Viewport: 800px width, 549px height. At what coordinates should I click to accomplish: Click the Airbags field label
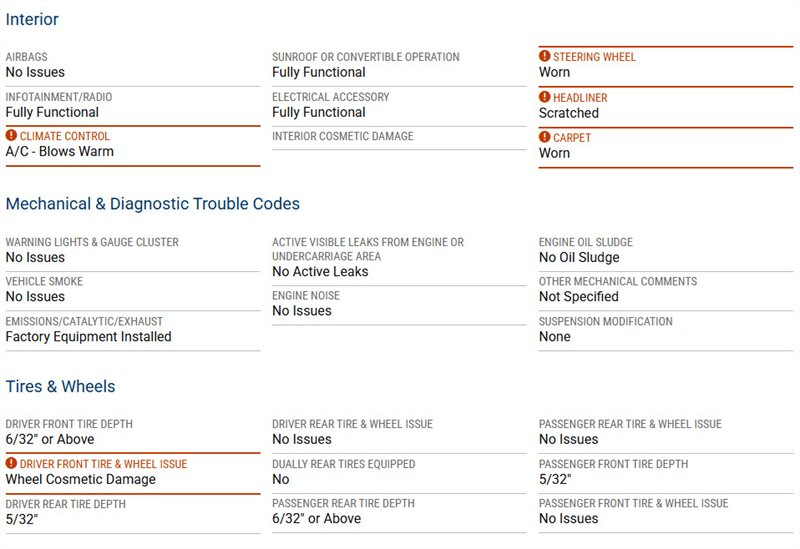click(26, 57)
